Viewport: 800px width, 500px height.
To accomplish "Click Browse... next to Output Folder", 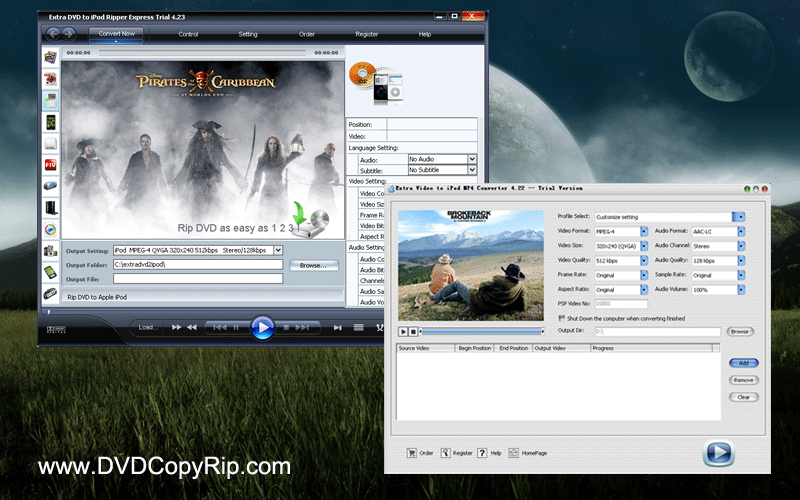I will pyautogui.click(x=313, y=265).
